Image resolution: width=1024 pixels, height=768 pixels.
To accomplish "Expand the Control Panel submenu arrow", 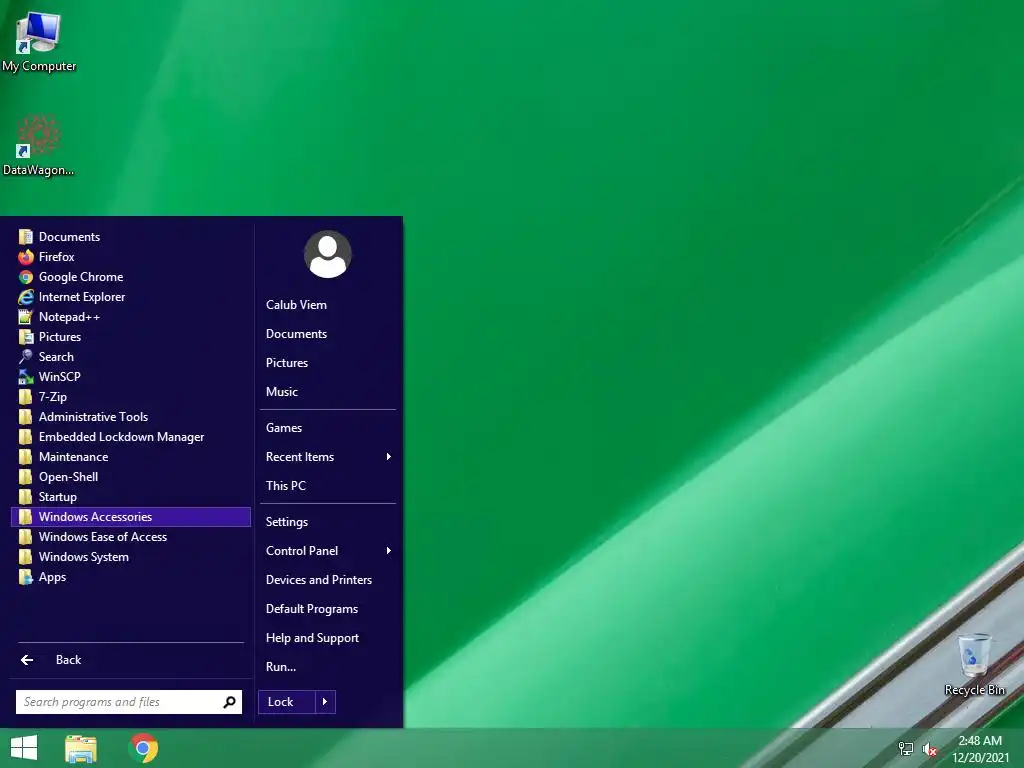I will coord(389,551).
